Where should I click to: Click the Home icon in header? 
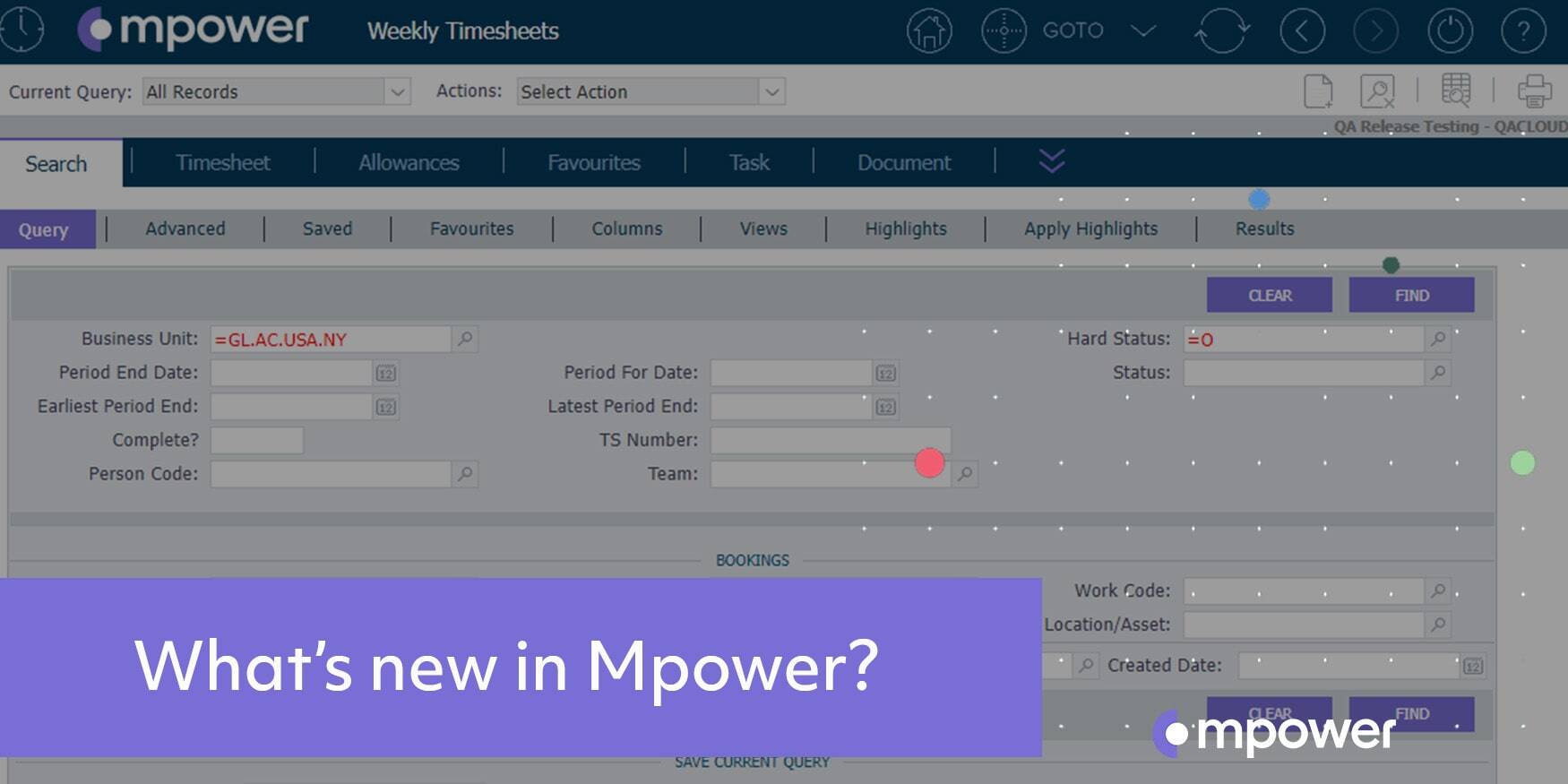[929, 31]
